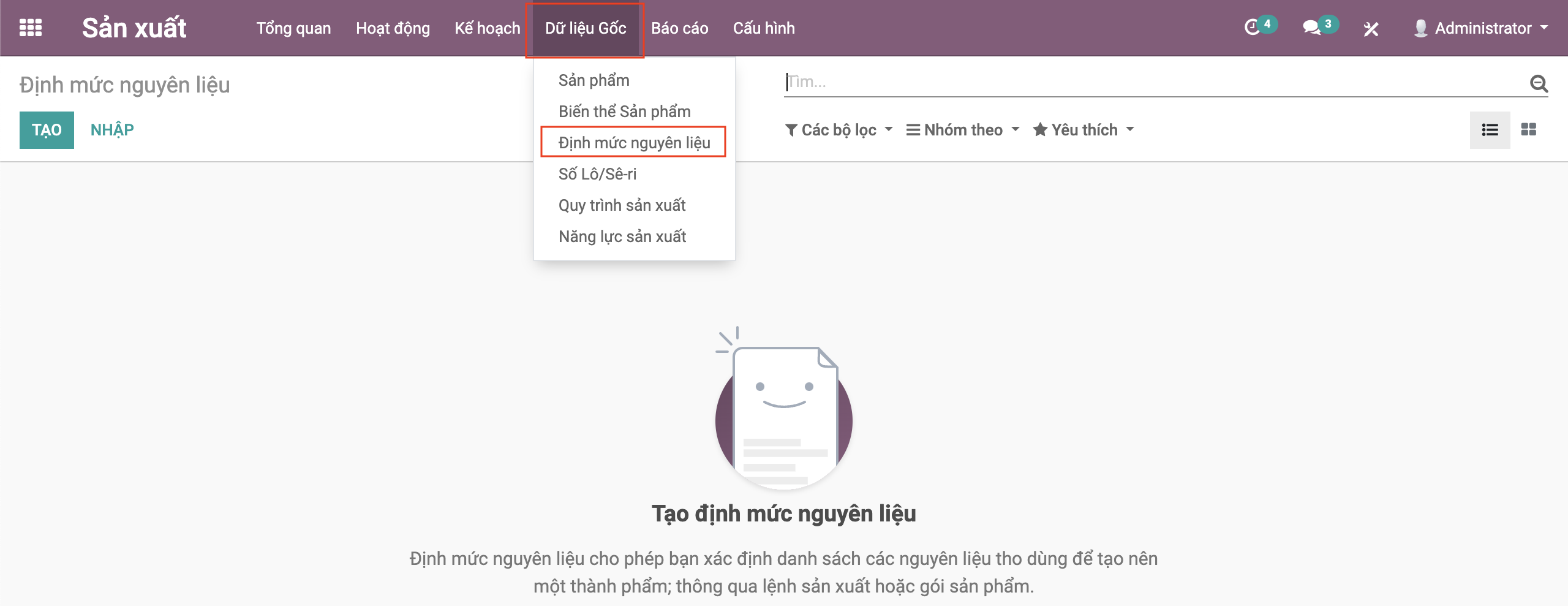The height and width of the screenshot is (606, 1568).
Task: Click the Administrator user avatar
Action: [1420, 28]
